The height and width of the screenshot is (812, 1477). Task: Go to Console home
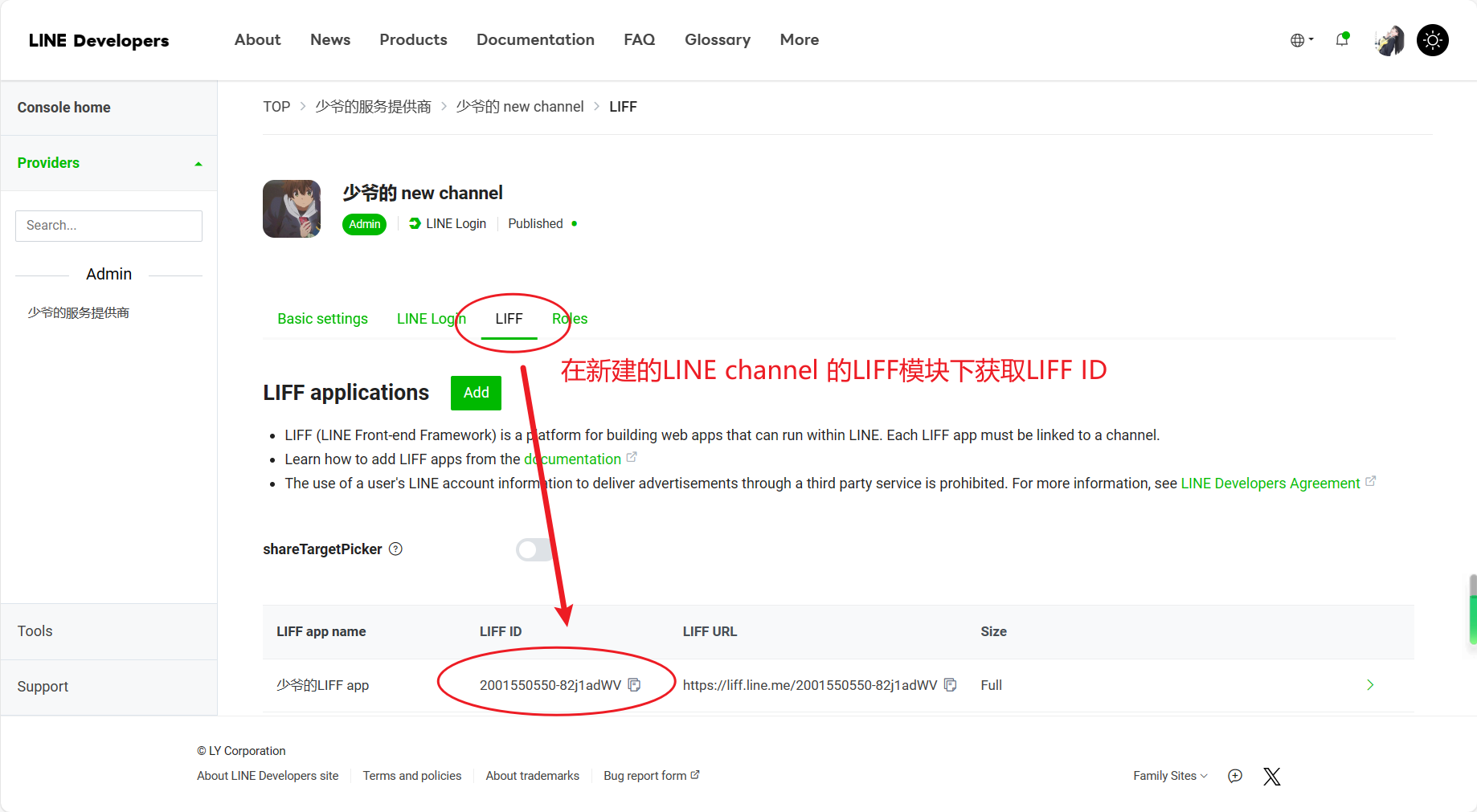(x=108, y=108)
